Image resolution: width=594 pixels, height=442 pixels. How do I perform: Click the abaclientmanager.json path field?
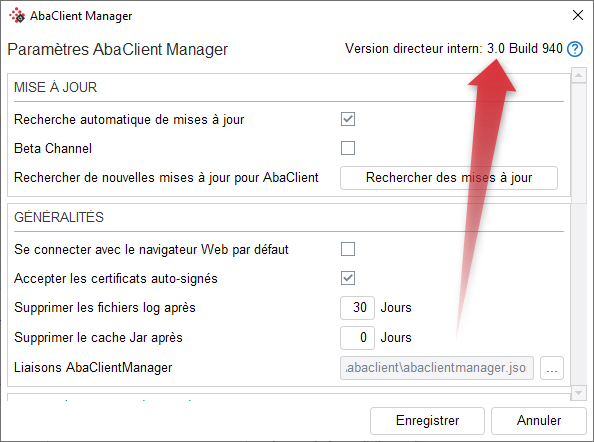coord(437,368)
